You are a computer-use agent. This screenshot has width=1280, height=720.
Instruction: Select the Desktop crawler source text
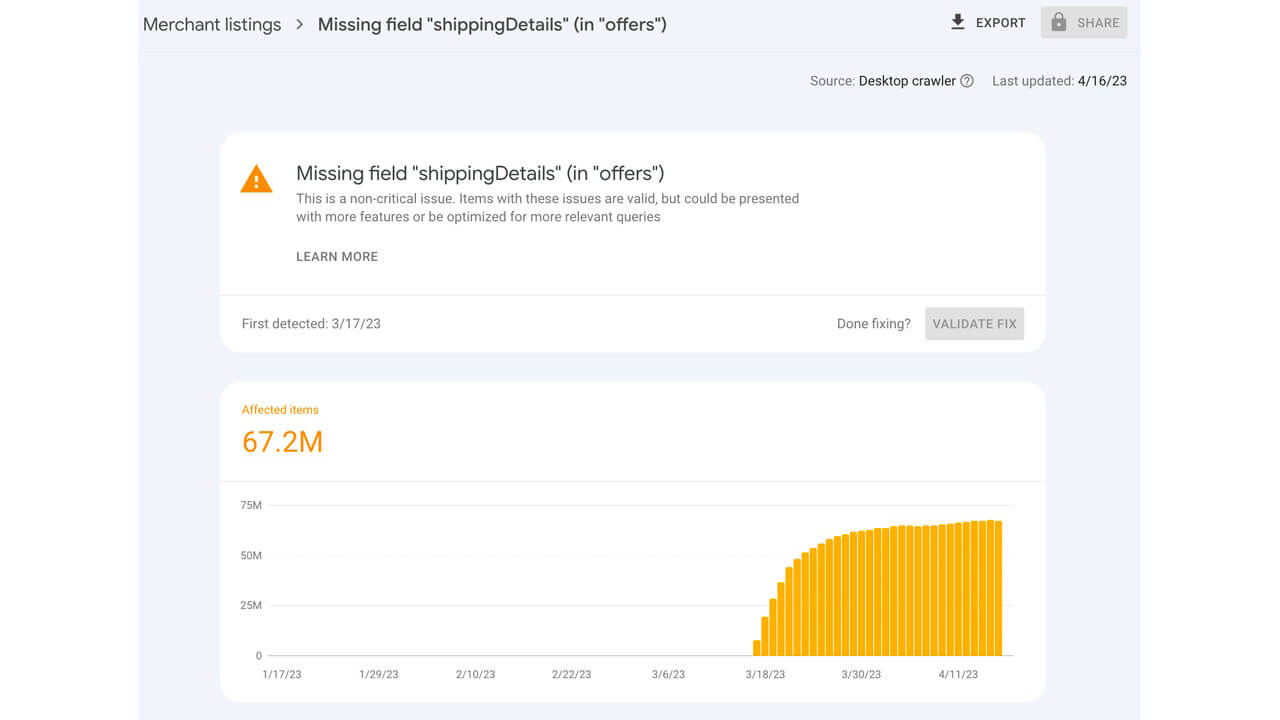907,81
